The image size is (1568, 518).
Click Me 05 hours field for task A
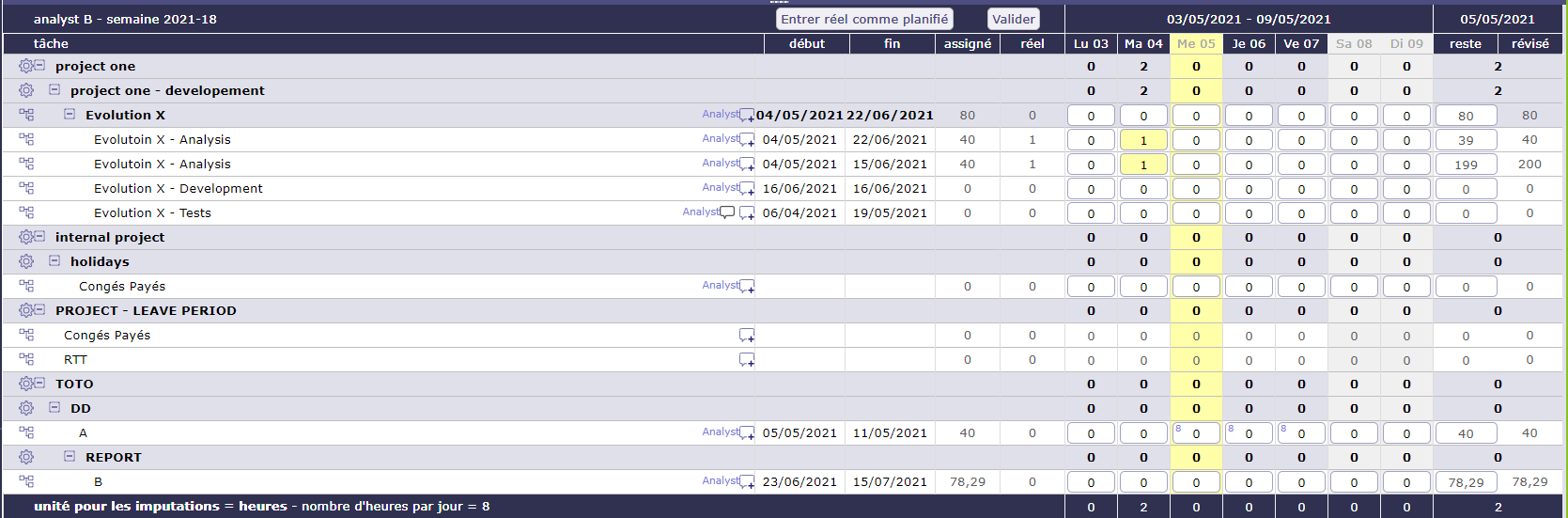[1197, 433]
